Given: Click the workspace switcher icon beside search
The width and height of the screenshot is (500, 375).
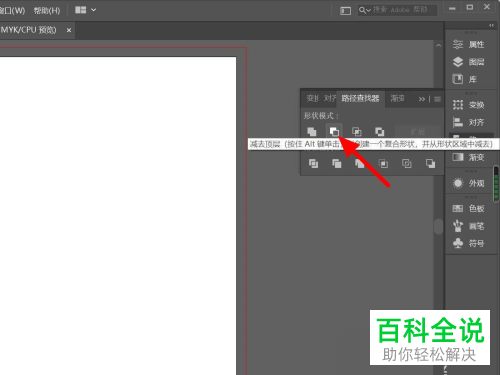Looking at the screenshot, I should tap(345, 11).
